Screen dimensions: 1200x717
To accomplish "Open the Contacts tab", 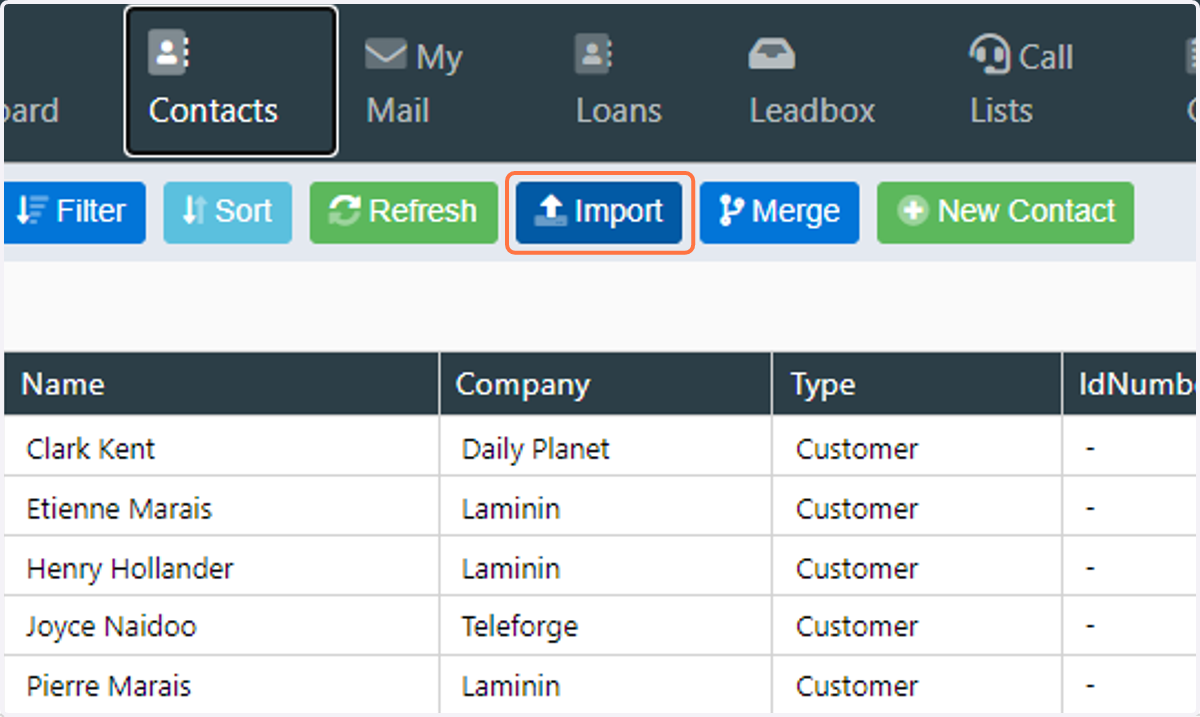I will [231, 82].
